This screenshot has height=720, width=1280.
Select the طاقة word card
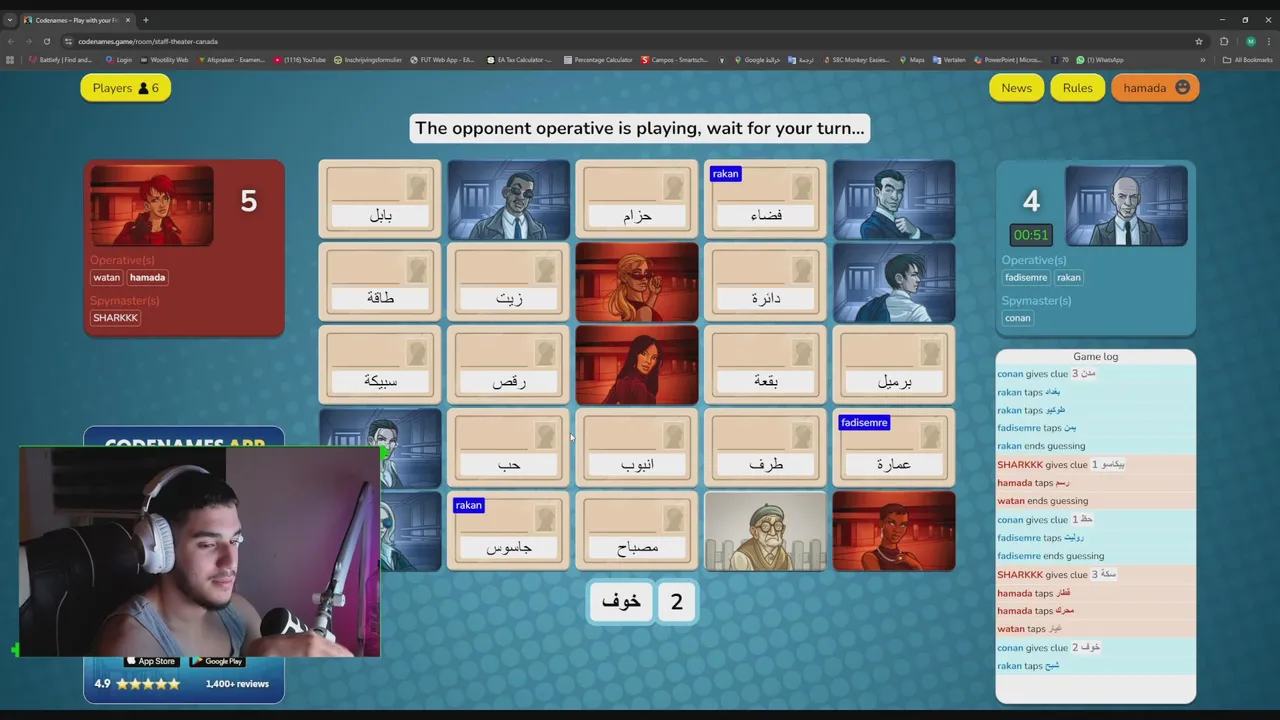(380, 282)
